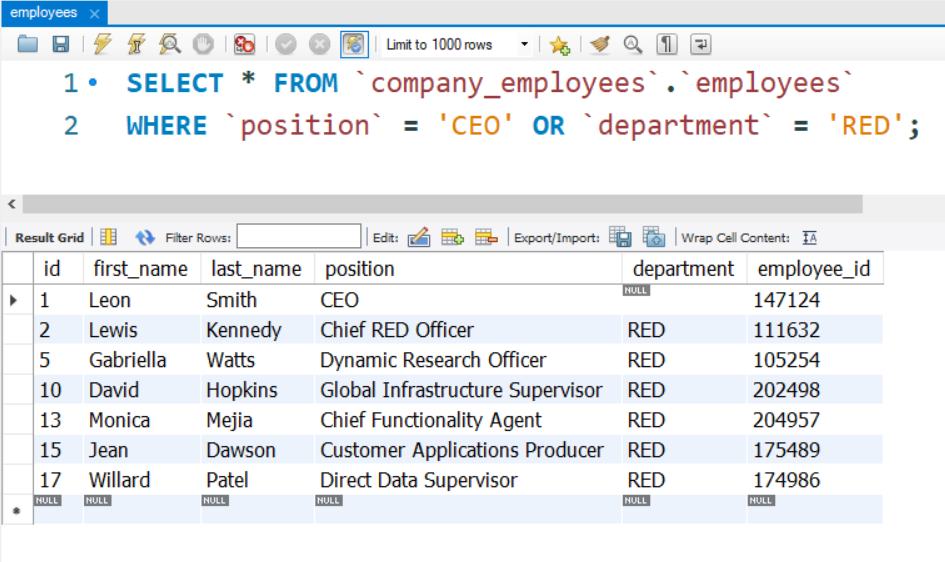Toggle Wrap Cell Content icon
945x562 pixels.
point(809,238)
